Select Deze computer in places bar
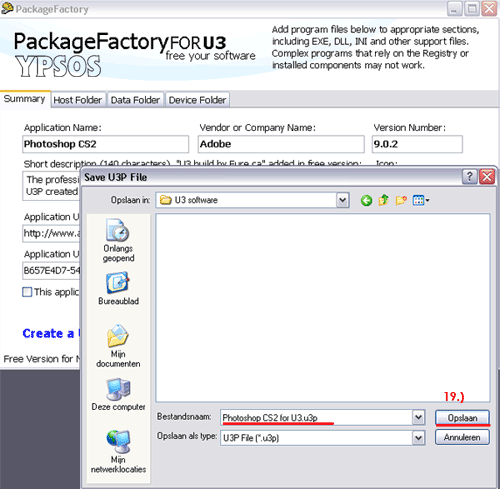500x489 pixels. [x=118, y=394]
